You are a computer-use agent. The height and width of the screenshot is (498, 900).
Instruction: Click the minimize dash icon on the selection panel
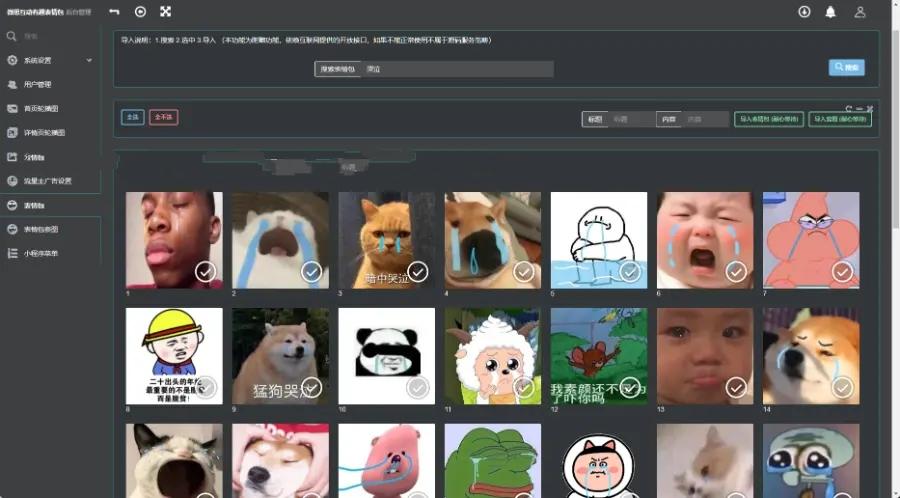[859, 108]
